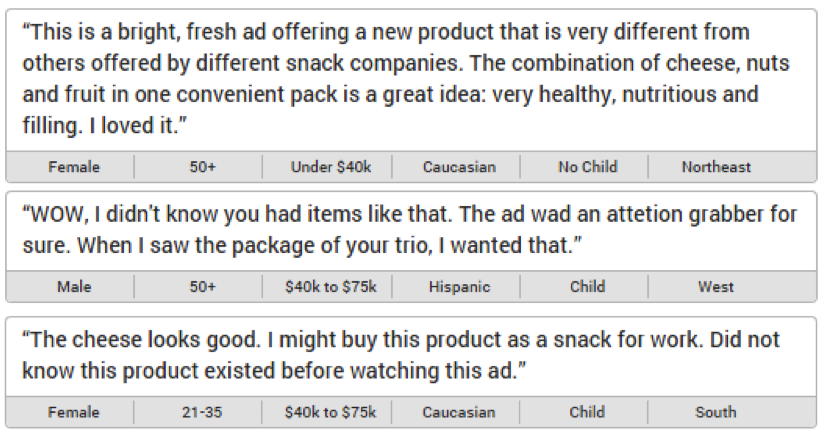Image resolution: width=826 pixels, height=437 pixels.
Task: Click 'Child' tag in second testimonial
Action: pos(587,287)
